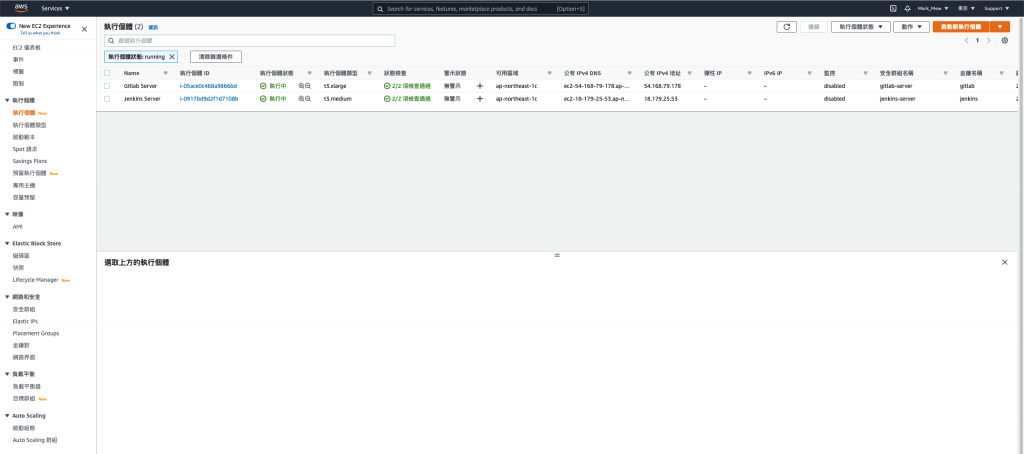Open Lifecycle Manager in sidebar

36,280
